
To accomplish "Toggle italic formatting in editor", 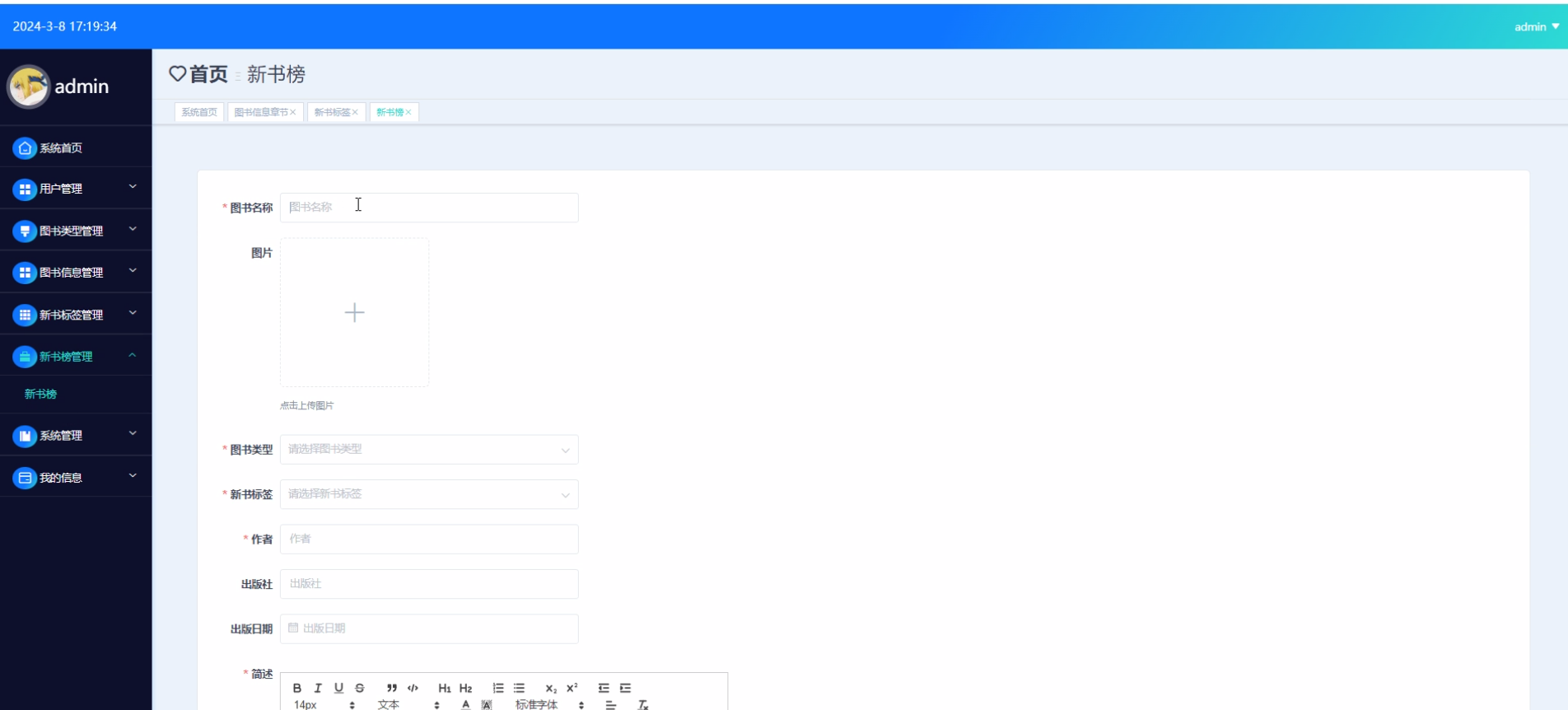I will click(318, 688).
